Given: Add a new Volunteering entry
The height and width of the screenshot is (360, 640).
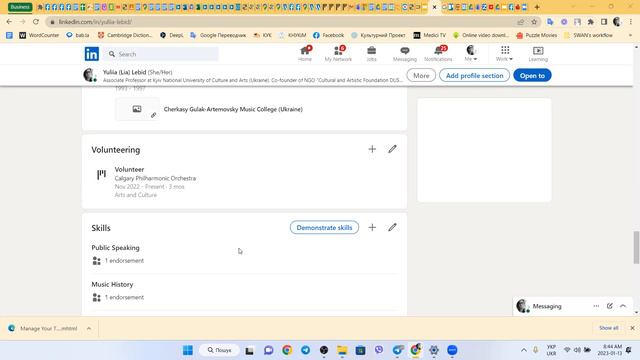Looking at the screenshot, I should [372, 149].
